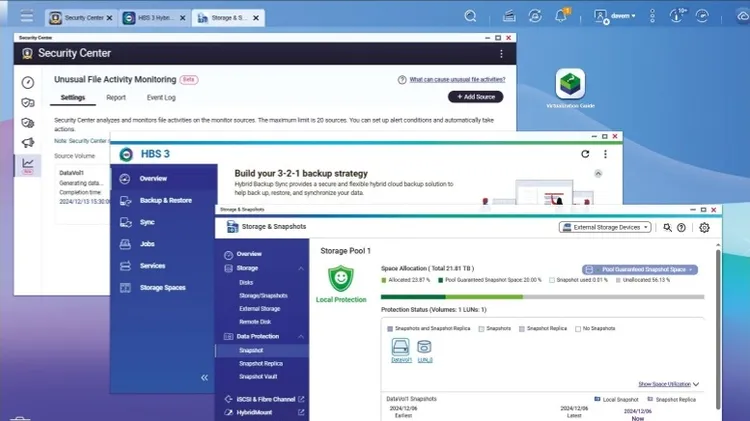
Task: Open the QTS main hamburger menu
Action: tap(27, 17)
